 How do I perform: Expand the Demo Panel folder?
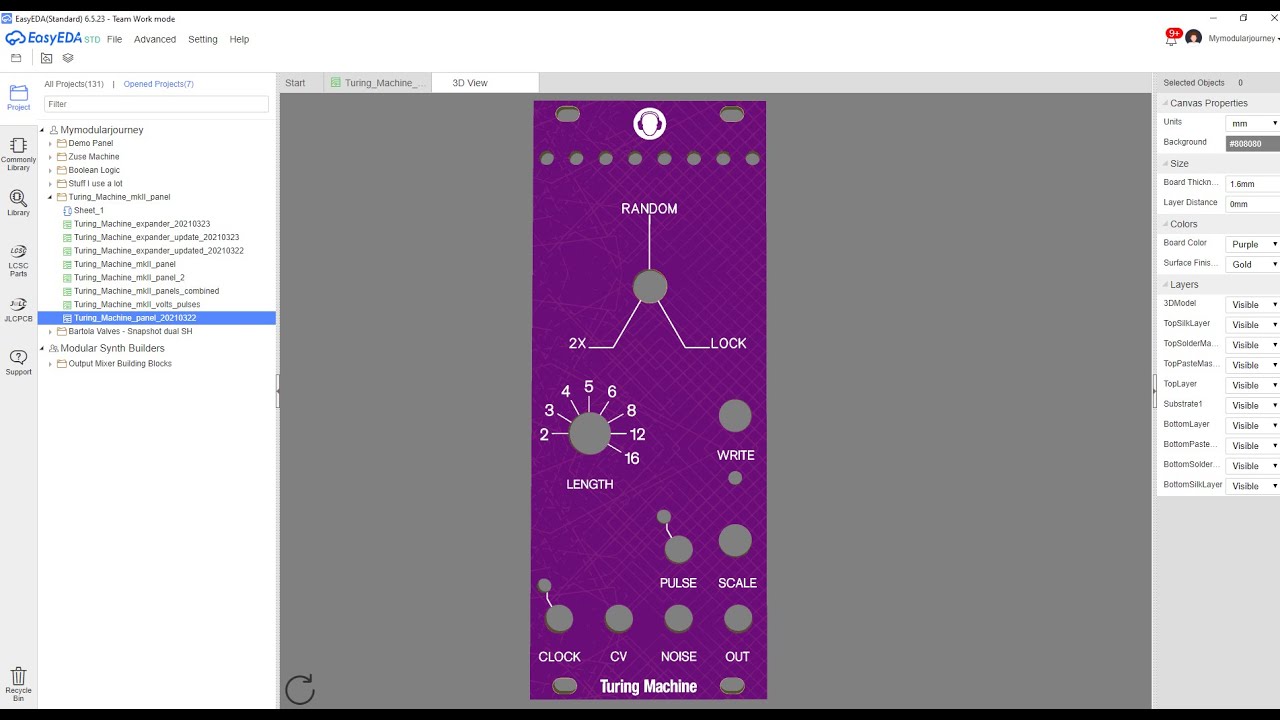click(x=50, y=143)
